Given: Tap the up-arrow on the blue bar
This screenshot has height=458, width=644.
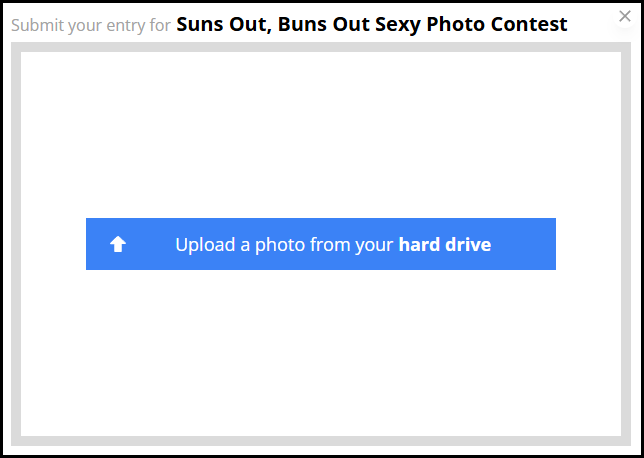Looking at the screenshot, I should click(118, 244).
